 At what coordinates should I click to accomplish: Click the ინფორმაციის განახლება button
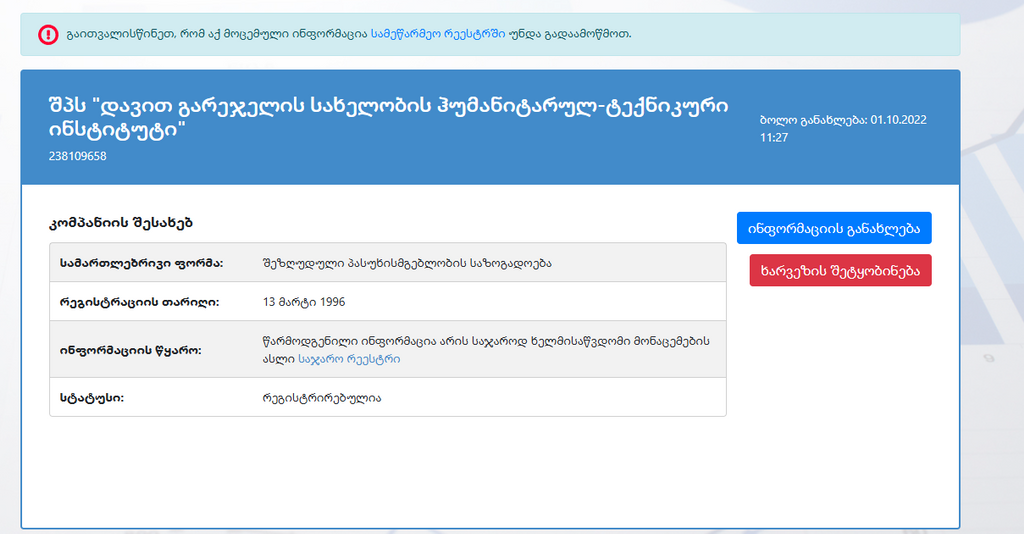[834, 228]
